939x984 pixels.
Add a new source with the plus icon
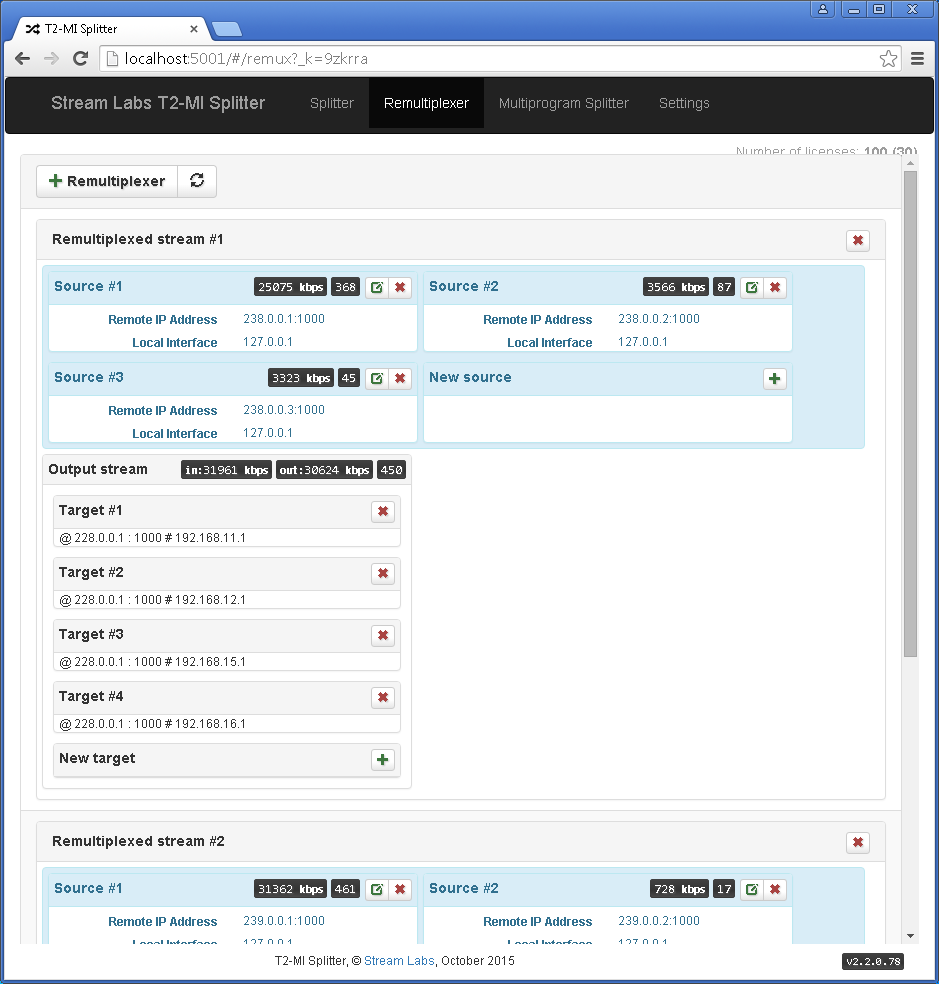click(x=775, y=378)
